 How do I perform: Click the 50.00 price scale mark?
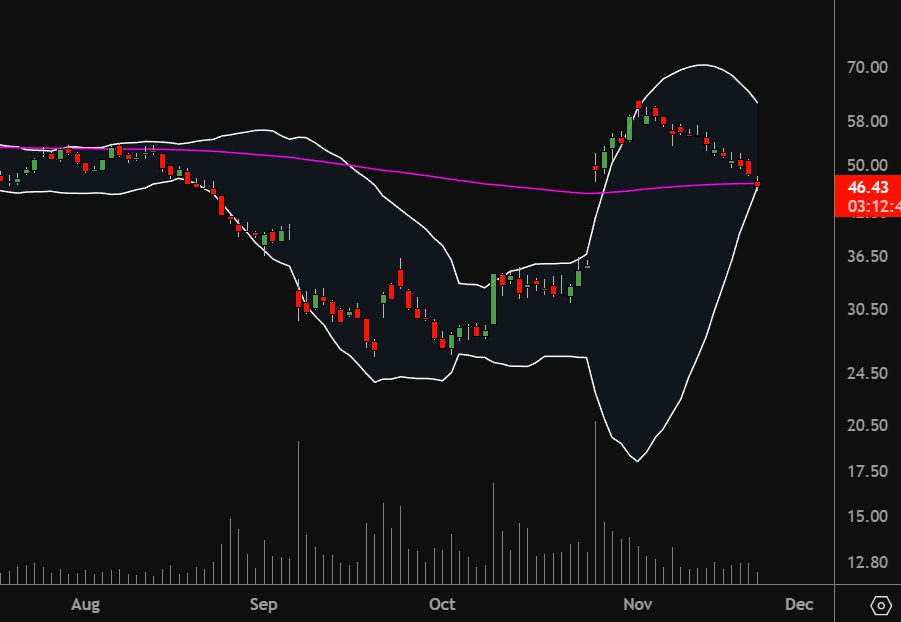(x=866, y=165)
